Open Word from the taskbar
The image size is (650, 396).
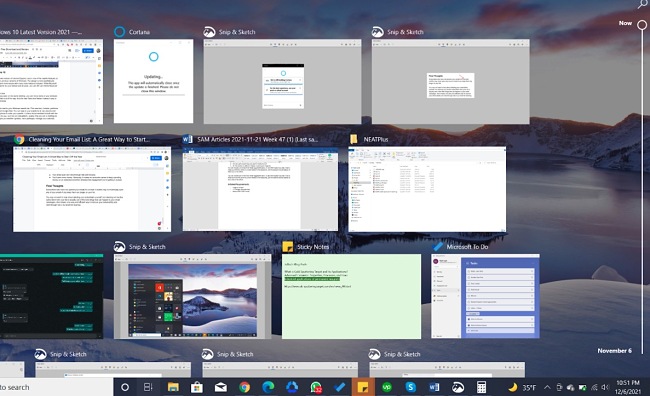coord(434,387)
